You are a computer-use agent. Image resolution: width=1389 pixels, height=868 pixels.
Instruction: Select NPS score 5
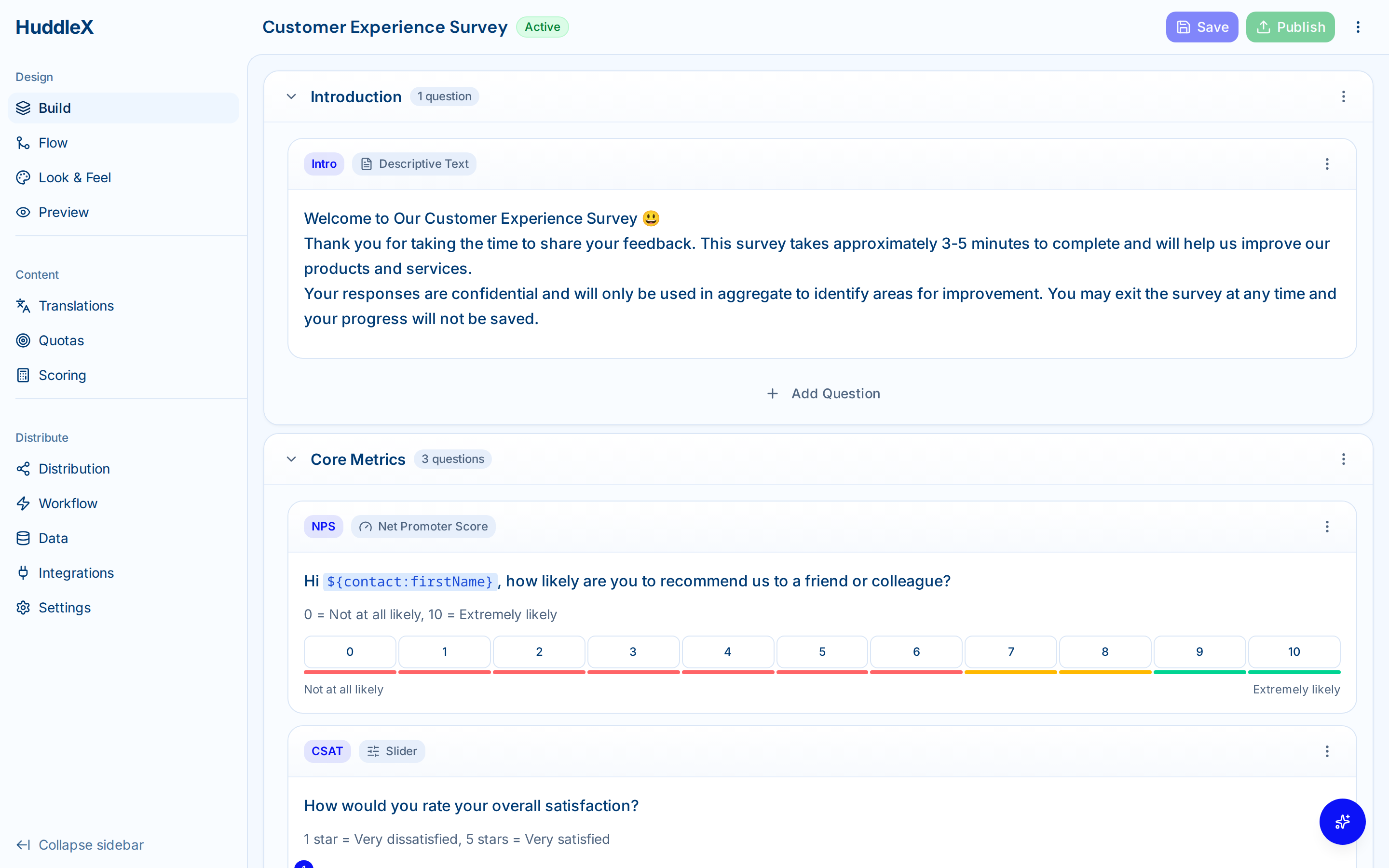pyautogui.click(x=822, y=652)
